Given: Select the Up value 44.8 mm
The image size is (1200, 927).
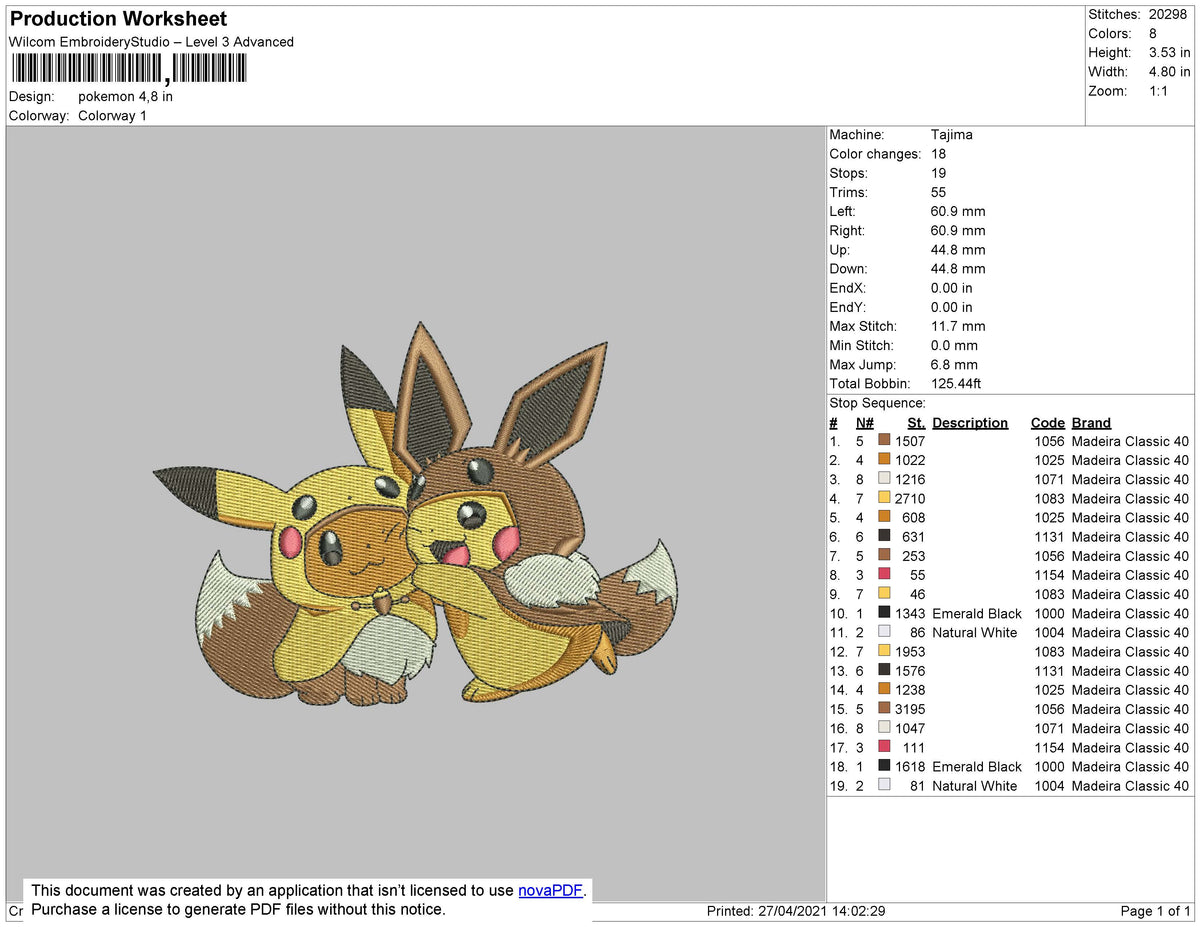Looking at the screenshot, I should (x=957, y=250).
